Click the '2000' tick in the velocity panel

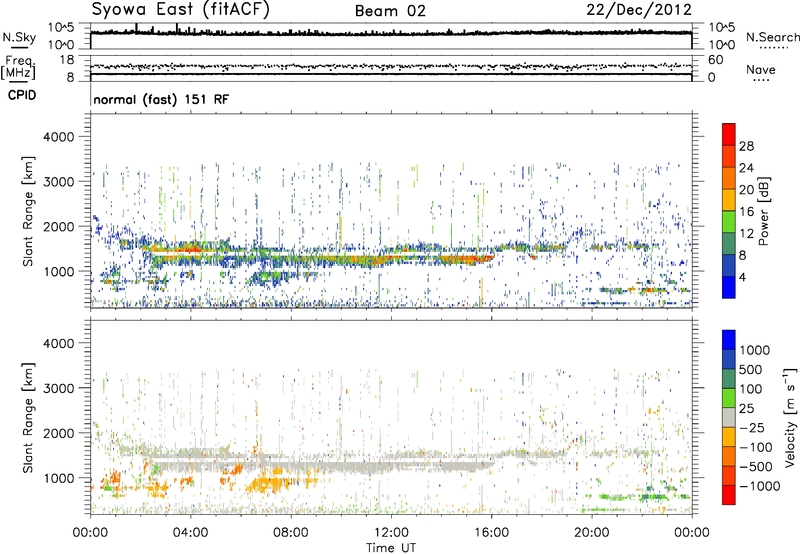tap(59, 433)
